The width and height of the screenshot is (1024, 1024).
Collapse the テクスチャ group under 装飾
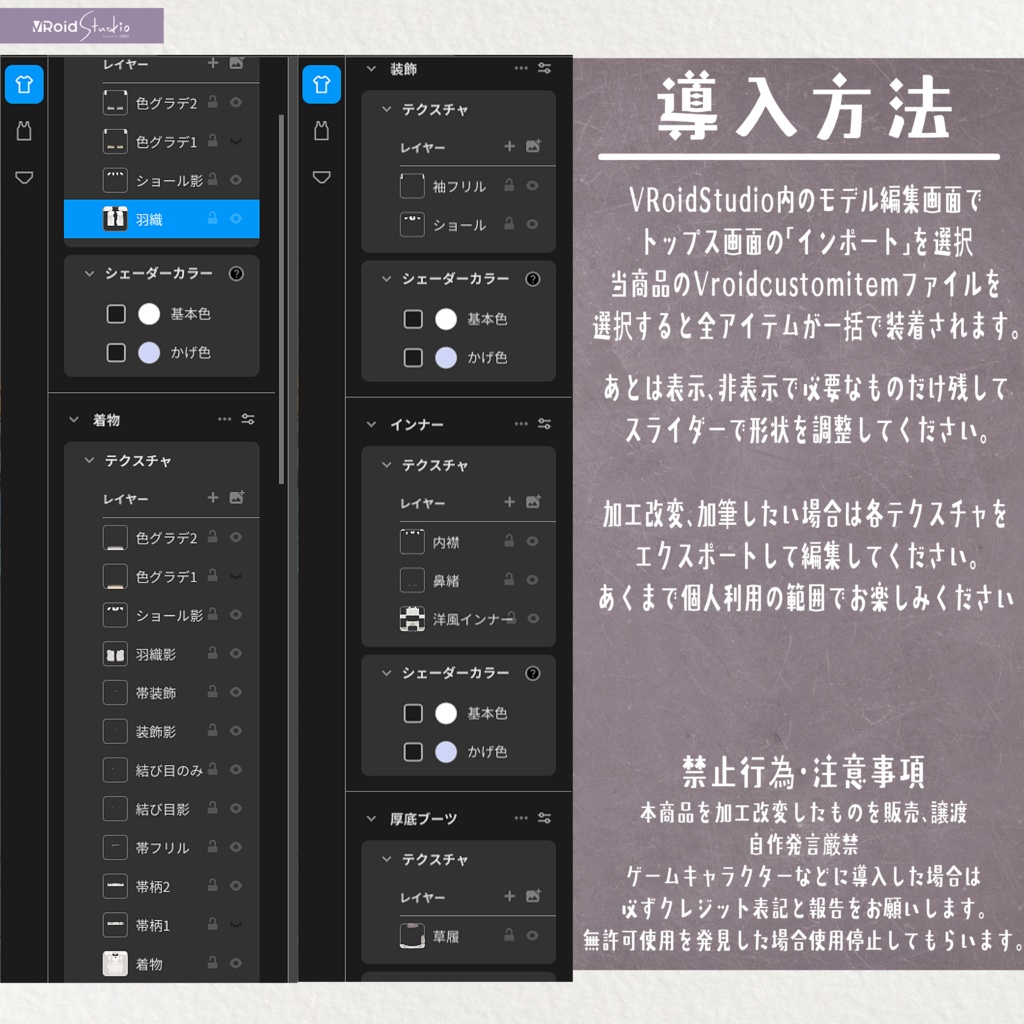pyautogui.click(x=386, y=109)
